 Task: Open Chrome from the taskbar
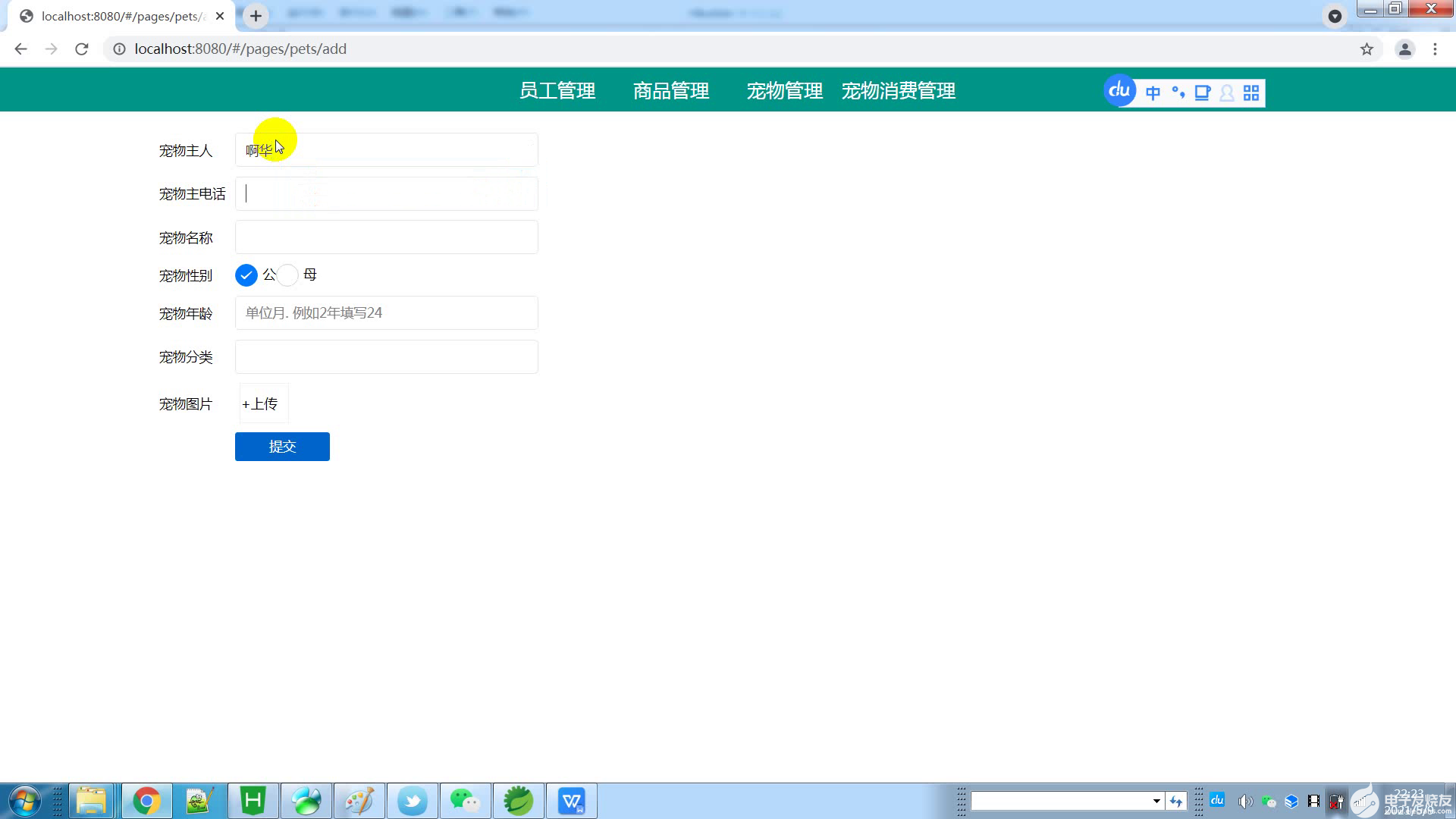tap(146, 801)
